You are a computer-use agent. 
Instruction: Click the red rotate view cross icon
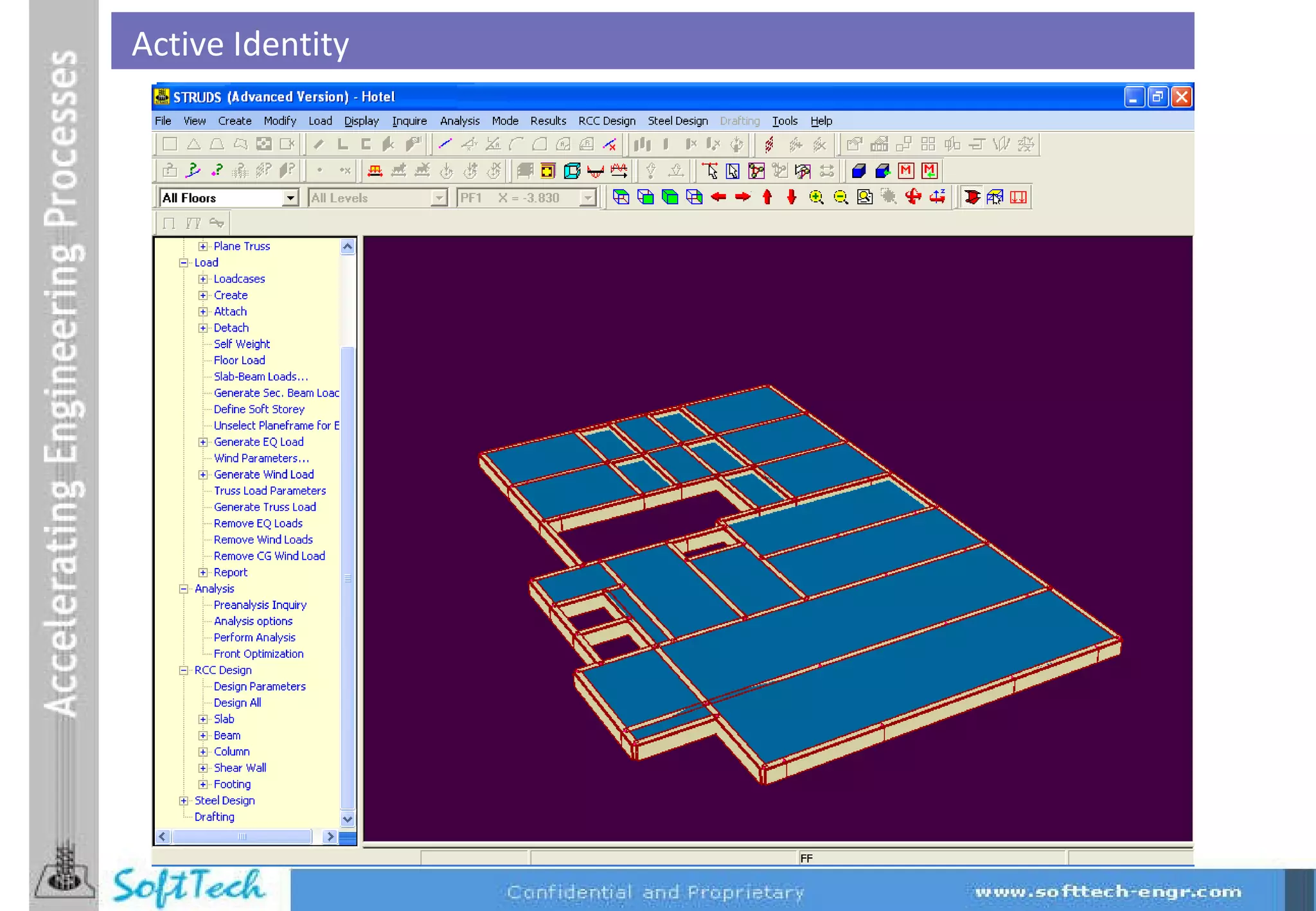click(913, 197)
